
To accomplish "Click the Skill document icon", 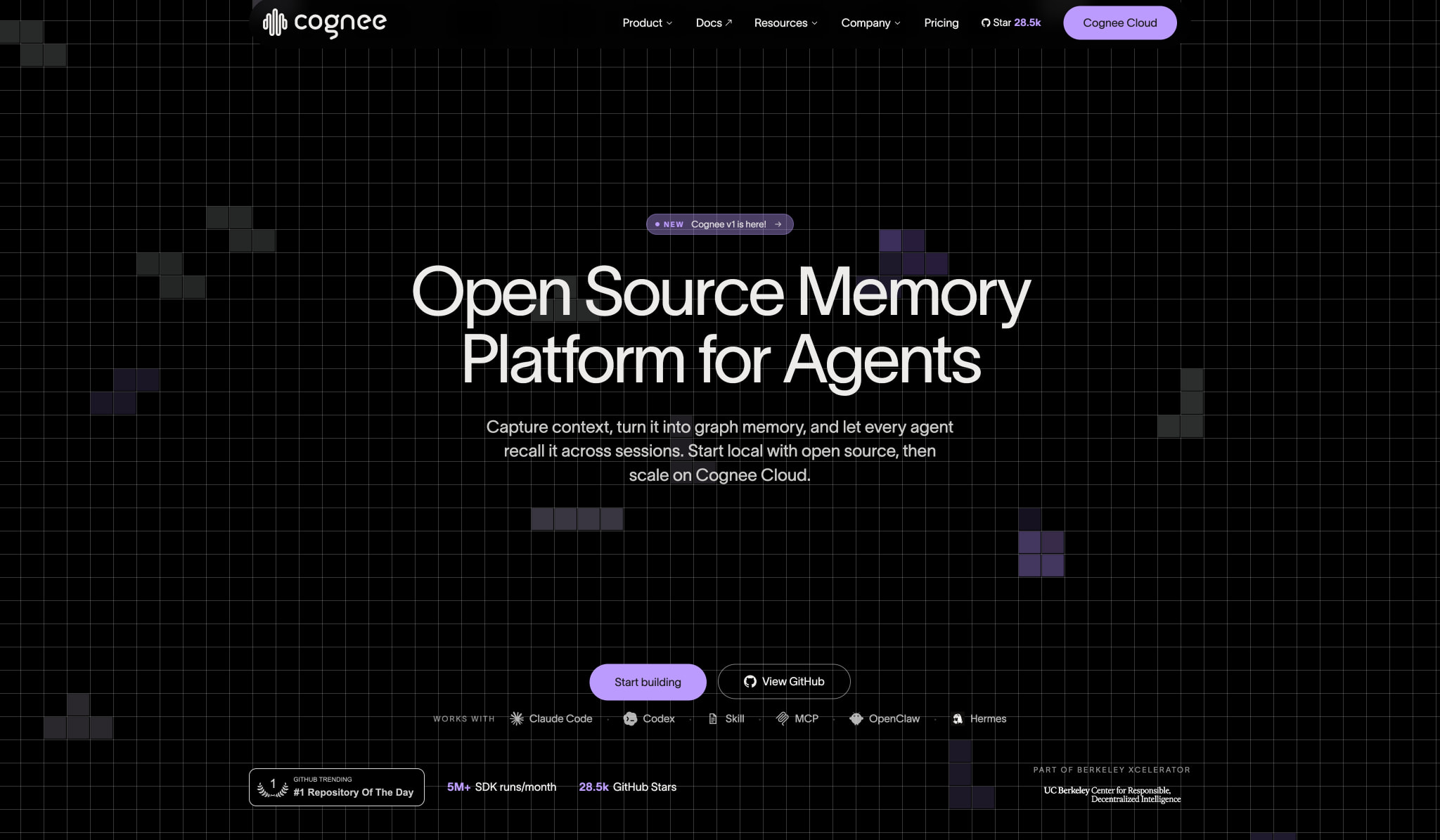I will point(713,718).
